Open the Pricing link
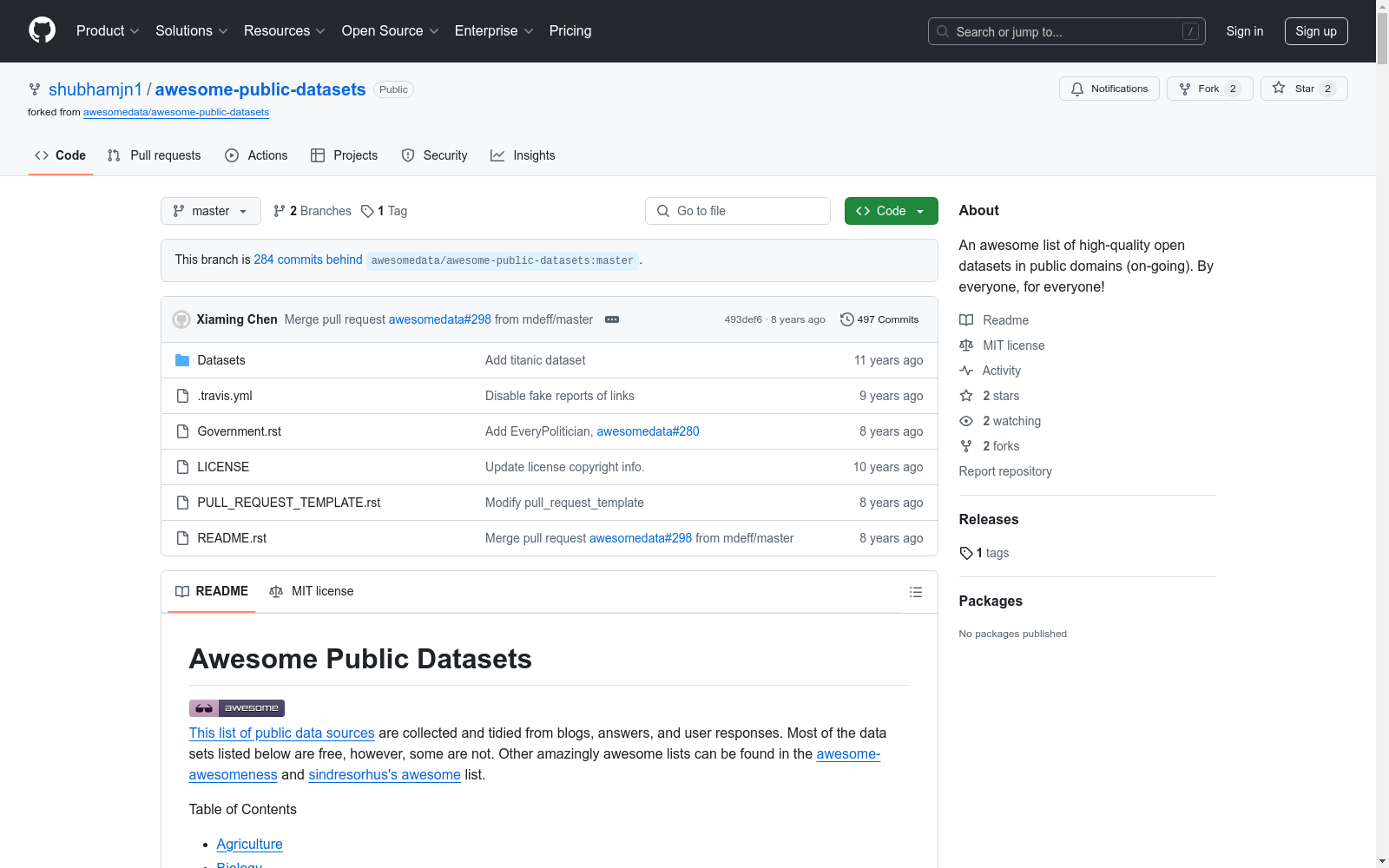Screen dimensions: 1389x868 tap(570, 30)
